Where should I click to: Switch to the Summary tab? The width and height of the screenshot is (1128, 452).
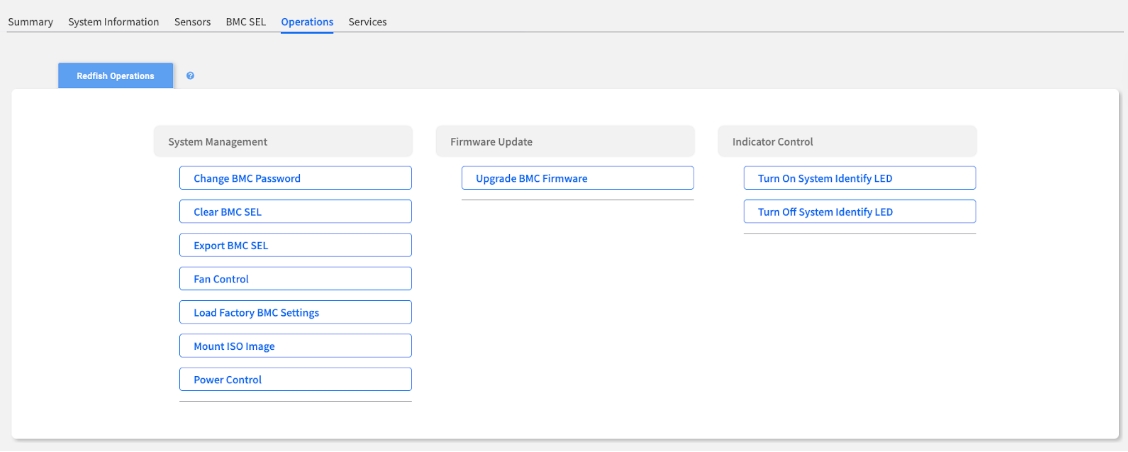(30, 22)
